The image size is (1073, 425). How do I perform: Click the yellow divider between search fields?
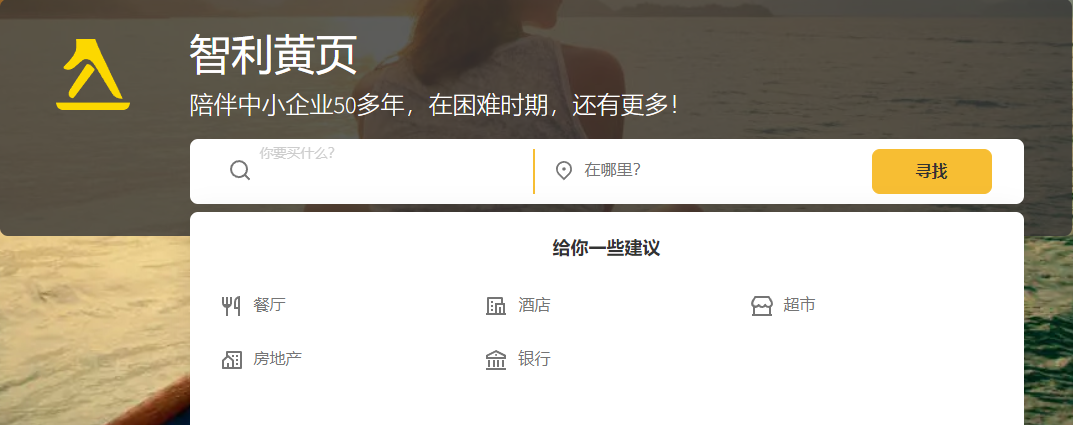[x=534, y=171]
